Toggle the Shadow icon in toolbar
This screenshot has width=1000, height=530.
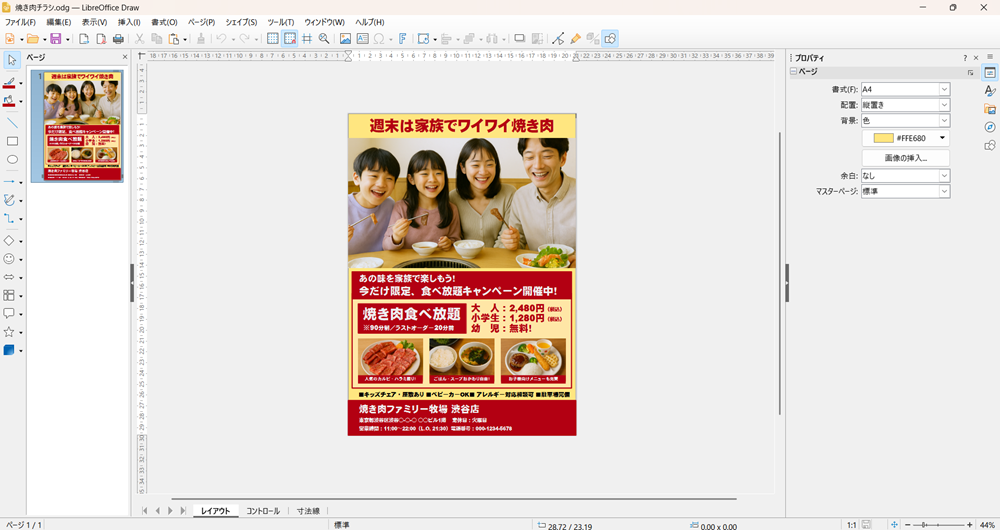coord(519,39)
